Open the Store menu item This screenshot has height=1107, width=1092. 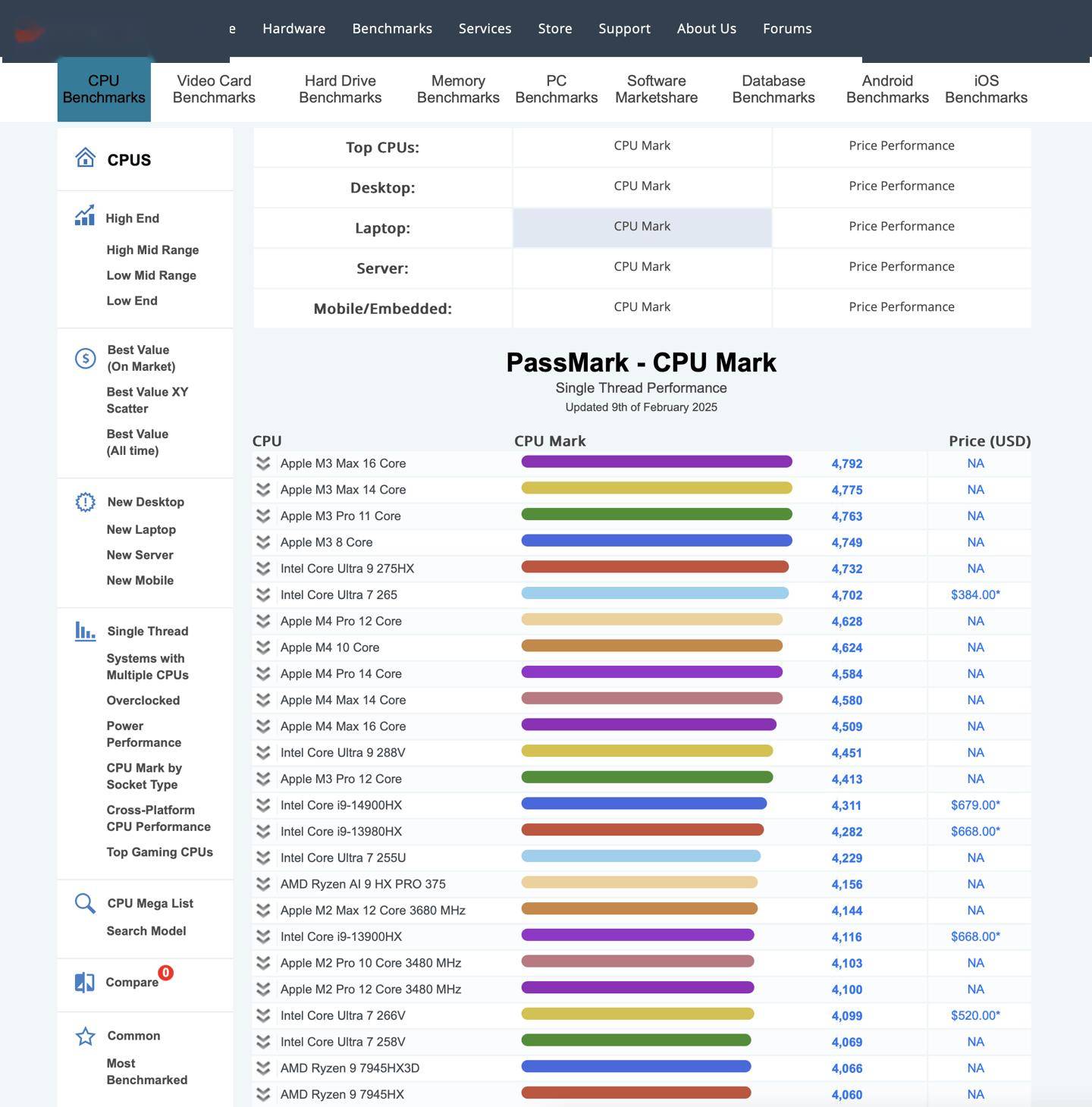pos(555,29)
